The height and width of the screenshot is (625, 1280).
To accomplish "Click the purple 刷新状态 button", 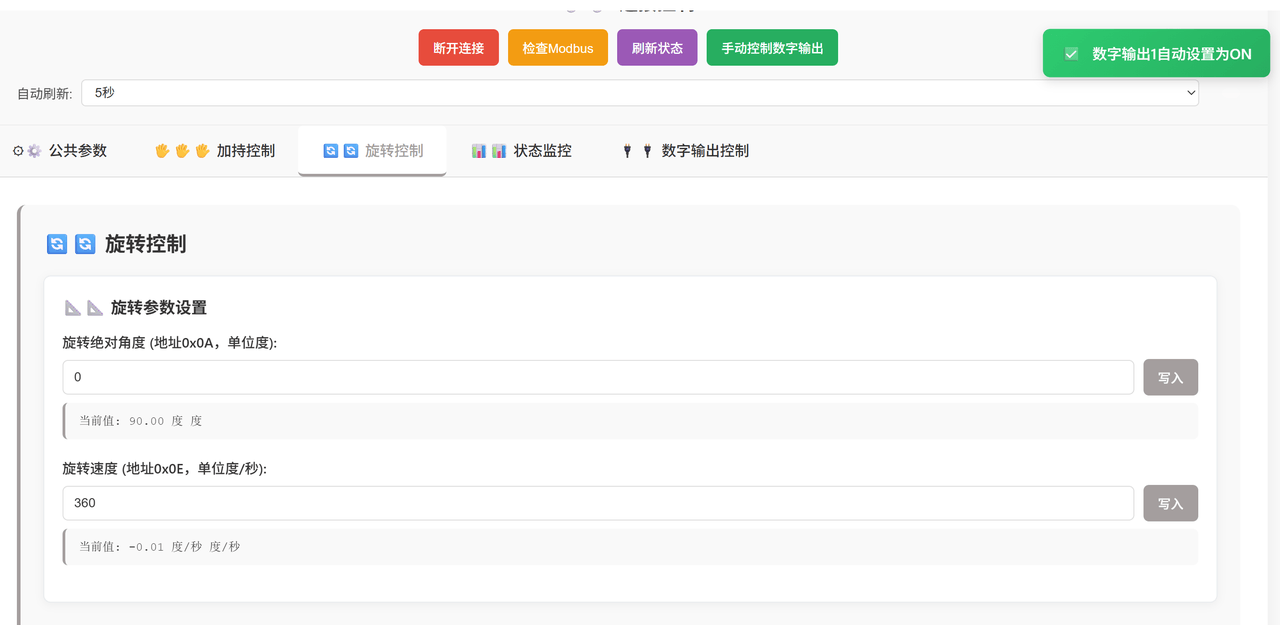I will [x=657, y=48].
